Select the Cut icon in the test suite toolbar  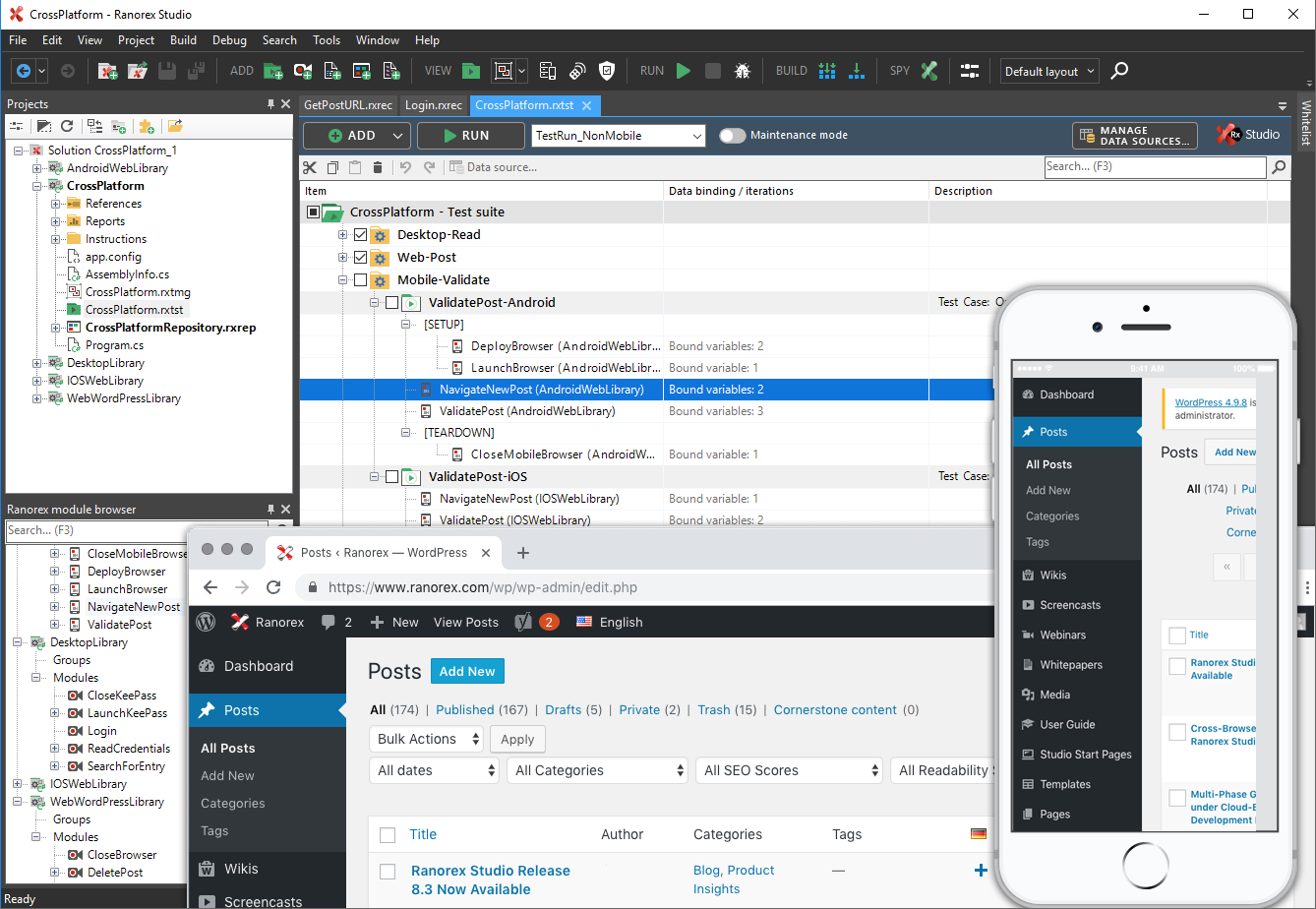pyautogui.click(x=310, y=167)
